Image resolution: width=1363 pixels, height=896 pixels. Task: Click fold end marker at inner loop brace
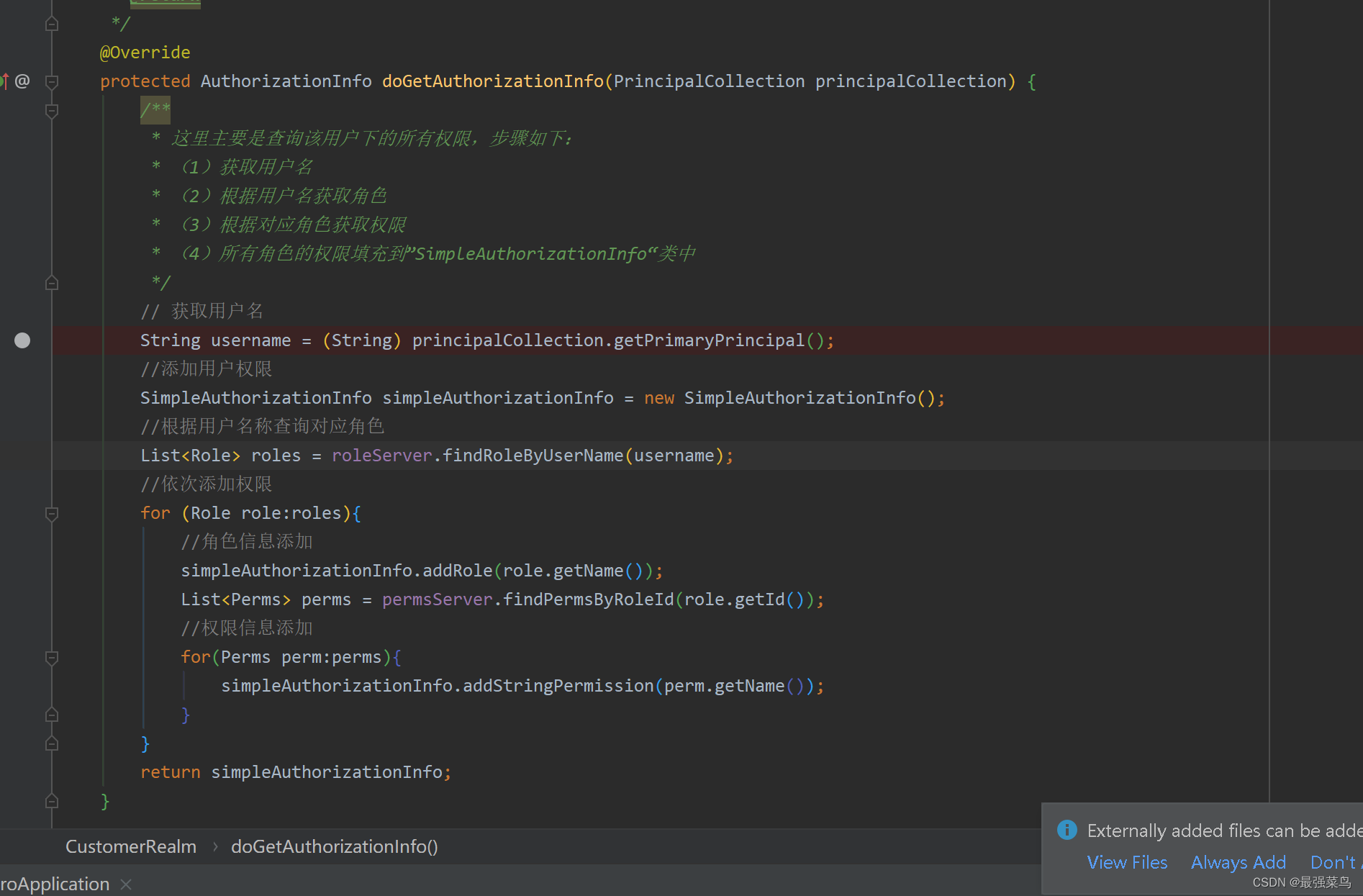pos(52,715)
